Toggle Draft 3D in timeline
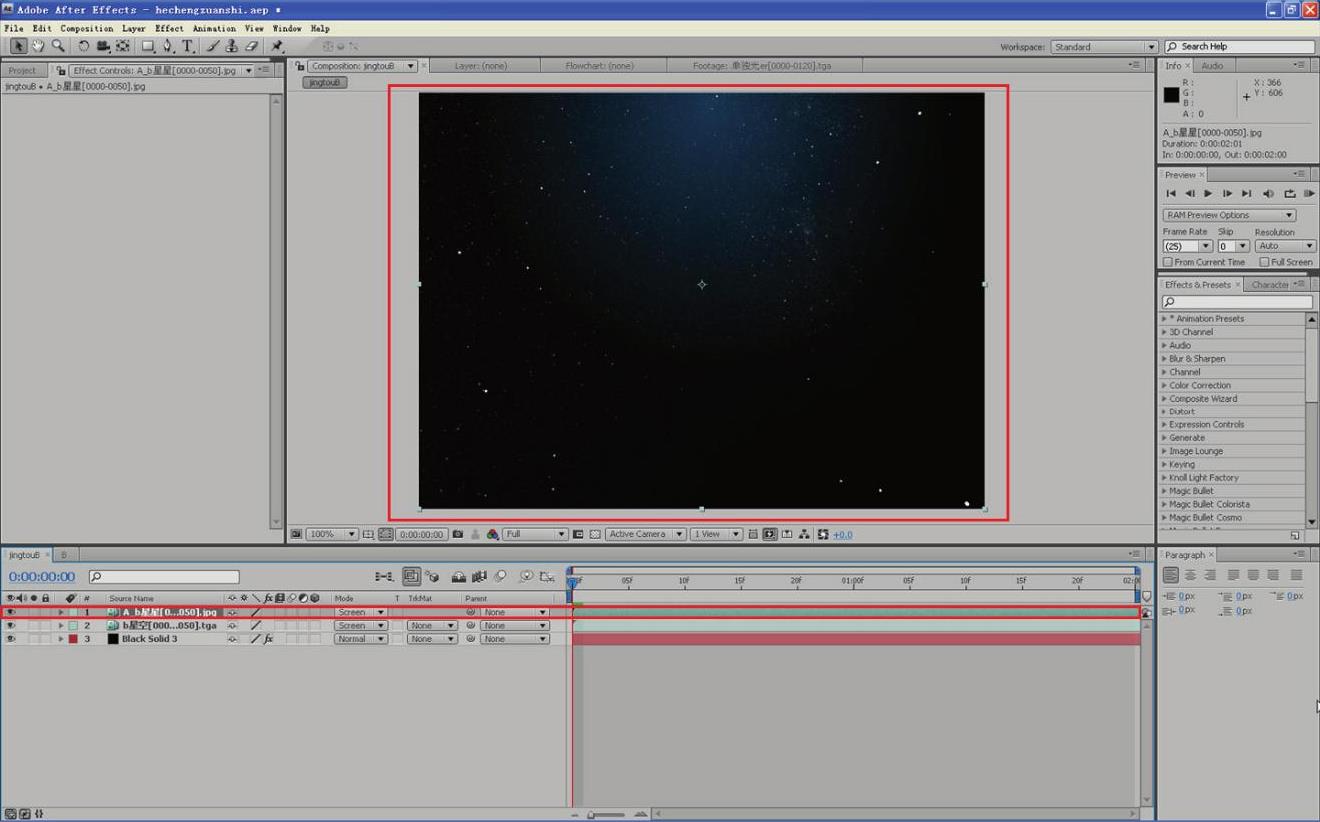This screenshot has height=822, width=1320. click(432, 577)
